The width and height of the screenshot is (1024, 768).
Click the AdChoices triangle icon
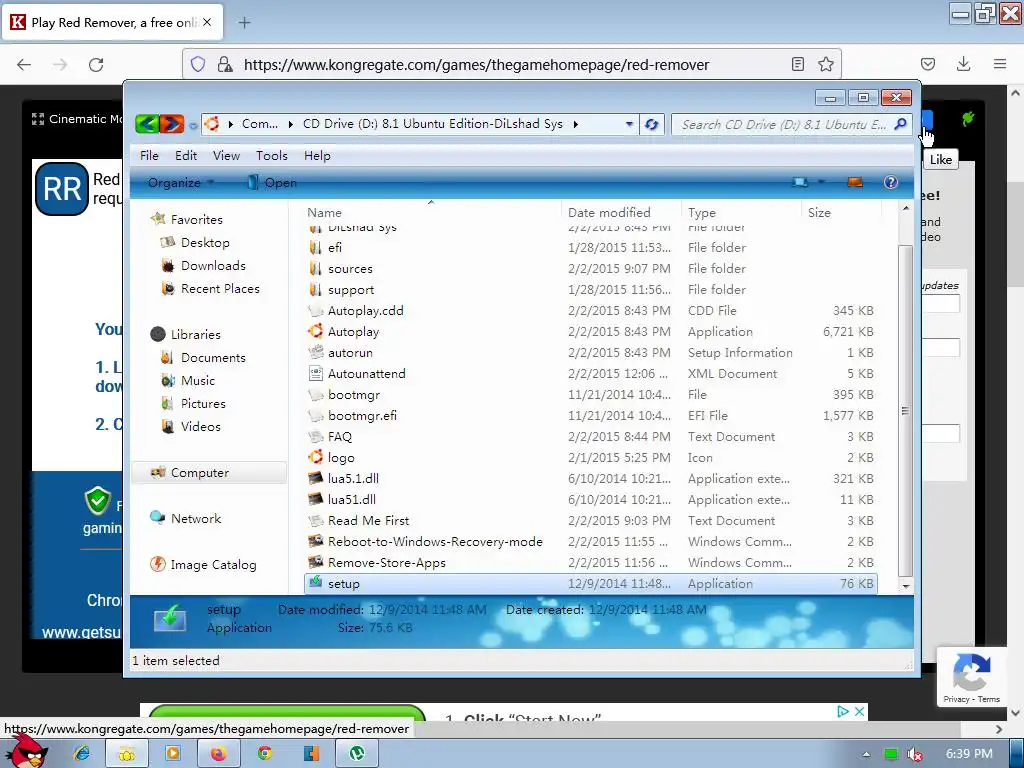(843, 711)
